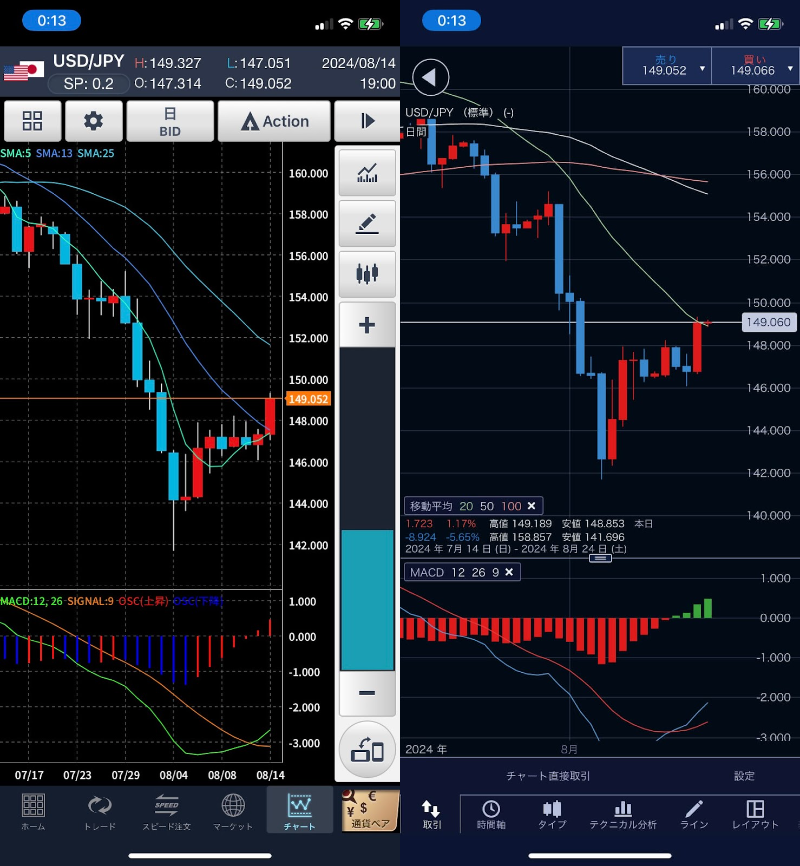
Task: Expand the panel with the play arrow button
Action: click(x=367, y=121)
